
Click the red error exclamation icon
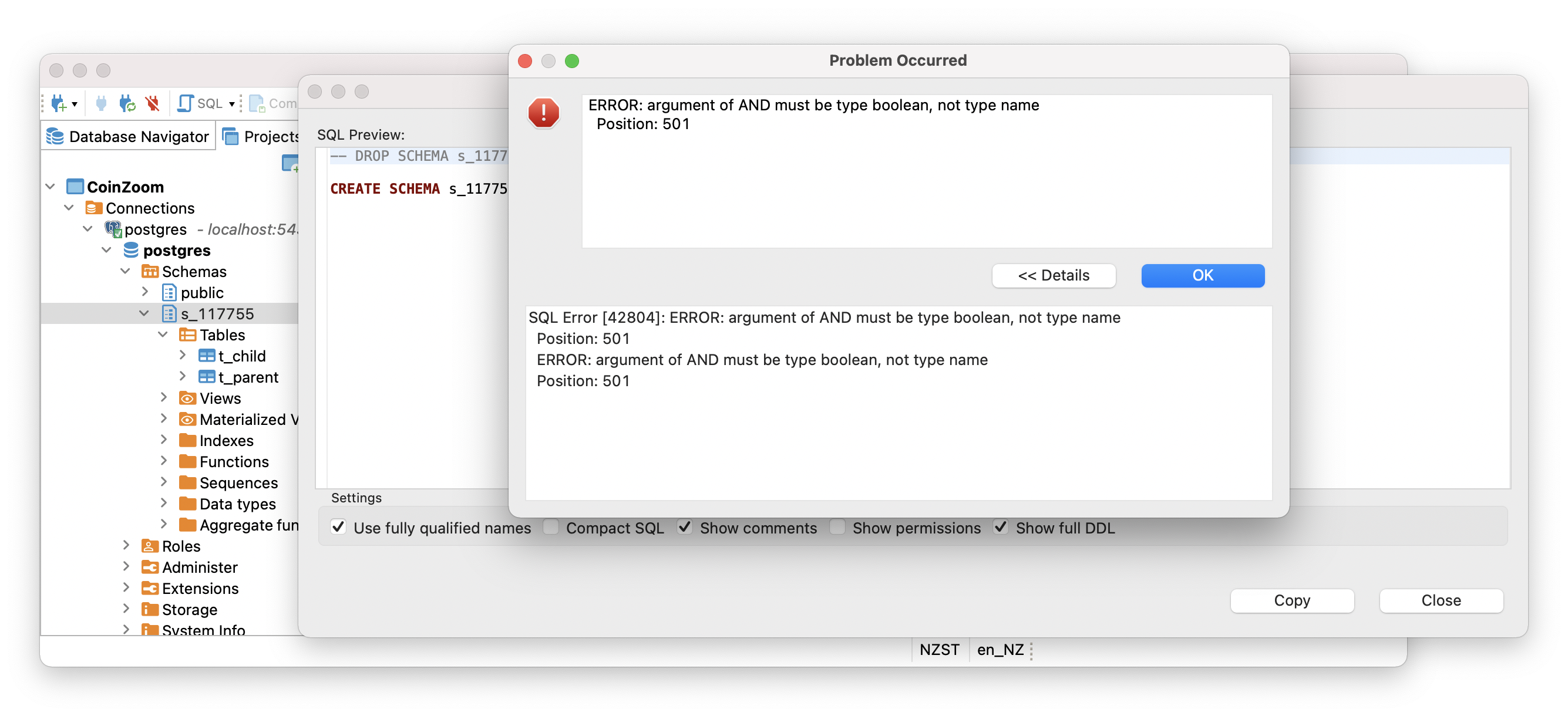tap(544, 113)
